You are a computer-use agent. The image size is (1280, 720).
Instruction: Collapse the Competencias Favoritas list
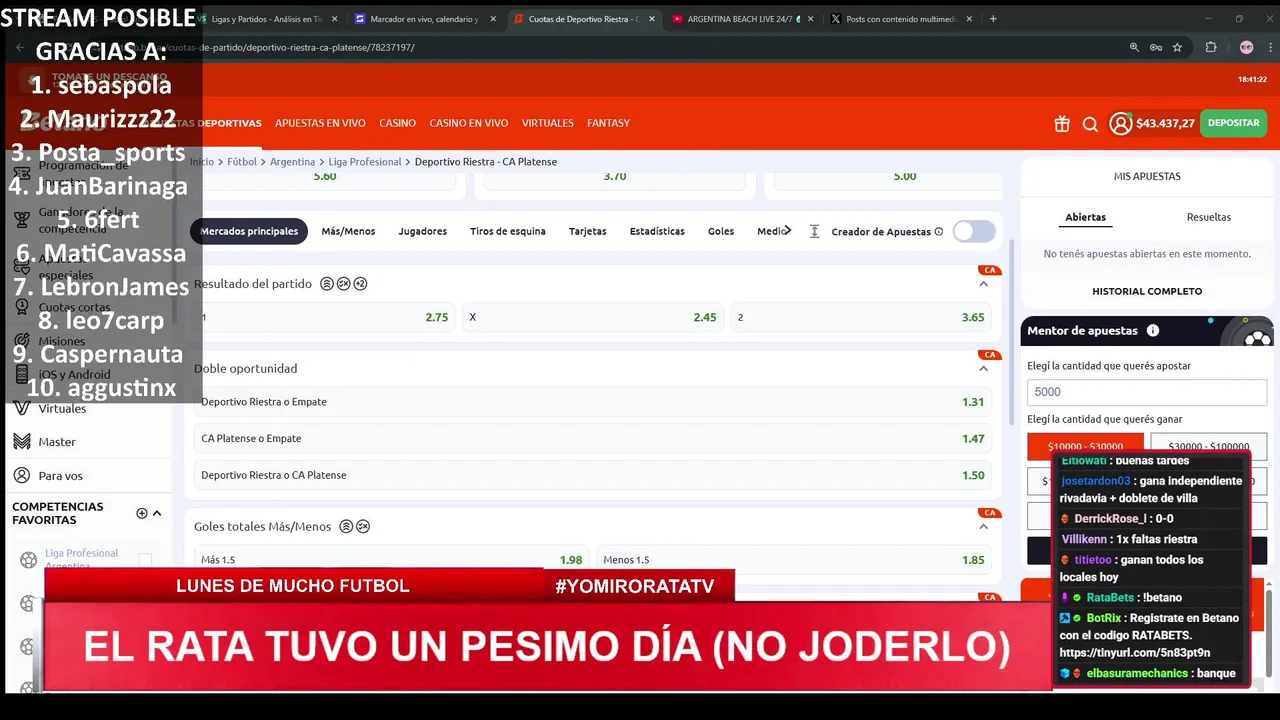coord(157,513)
